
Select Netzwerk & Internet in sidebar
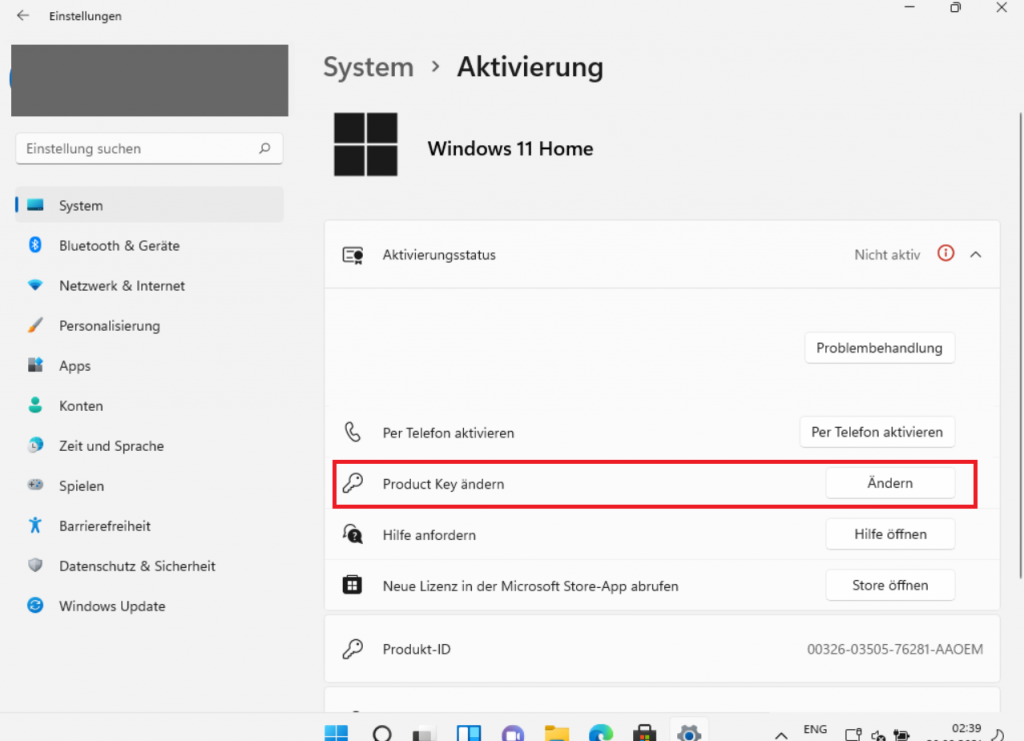click(x=122, y=285)
